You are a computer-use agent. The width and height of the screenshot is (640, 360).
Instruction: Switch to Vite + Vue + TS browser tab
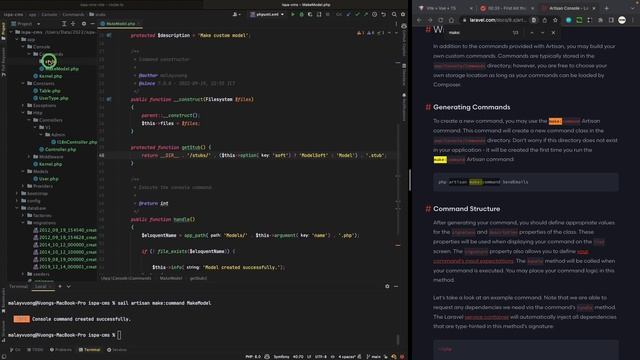click(445, 8)
